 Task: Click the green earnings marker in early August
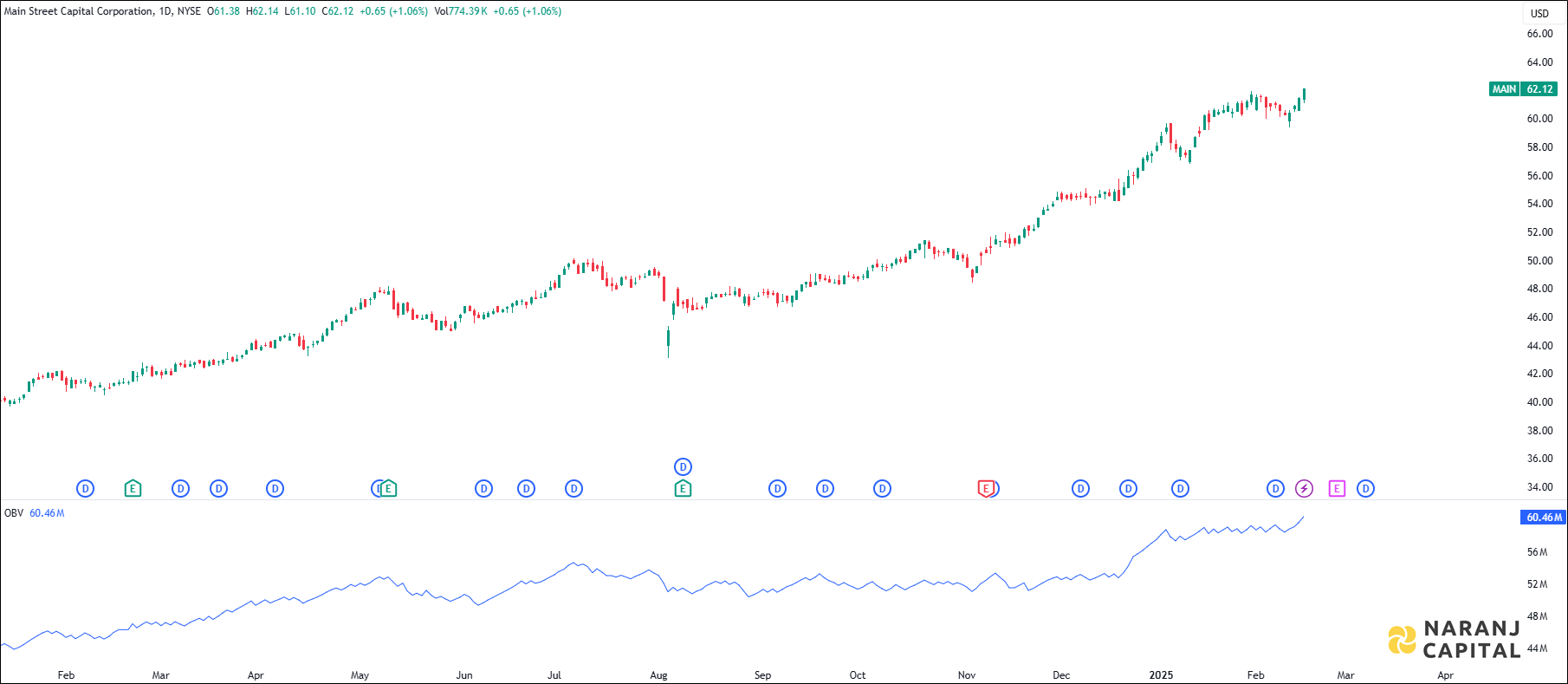683,489
